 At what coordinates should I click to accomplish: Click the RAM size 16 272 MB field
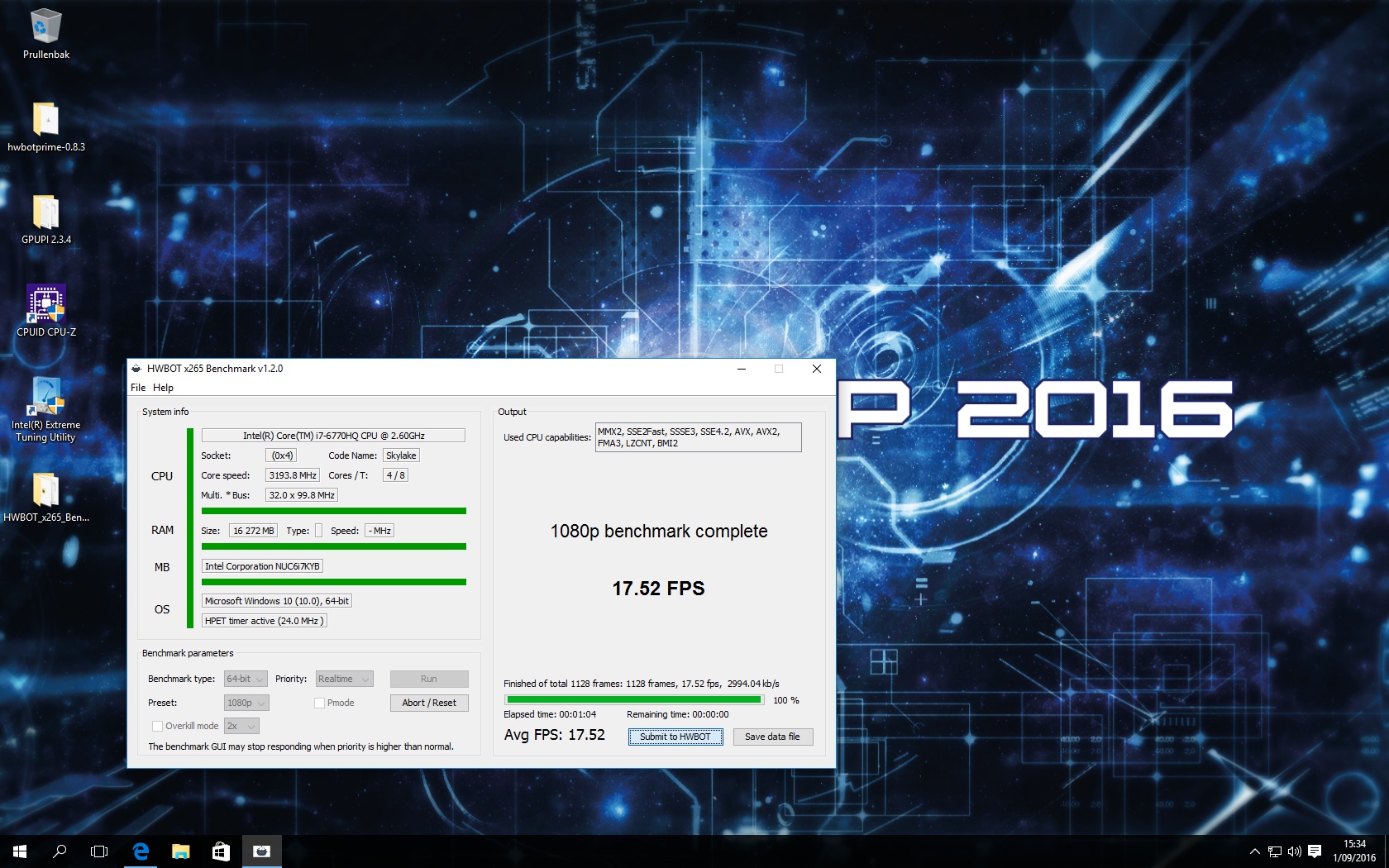click(x=253, y=531)
